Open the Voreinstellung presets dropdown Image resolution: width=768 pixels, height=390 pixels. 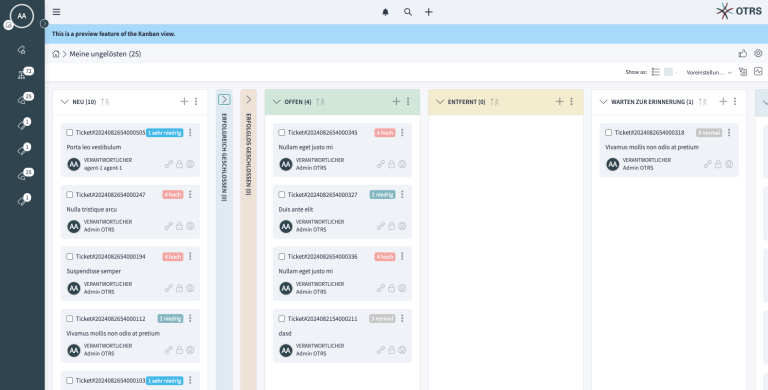(709, 73)
